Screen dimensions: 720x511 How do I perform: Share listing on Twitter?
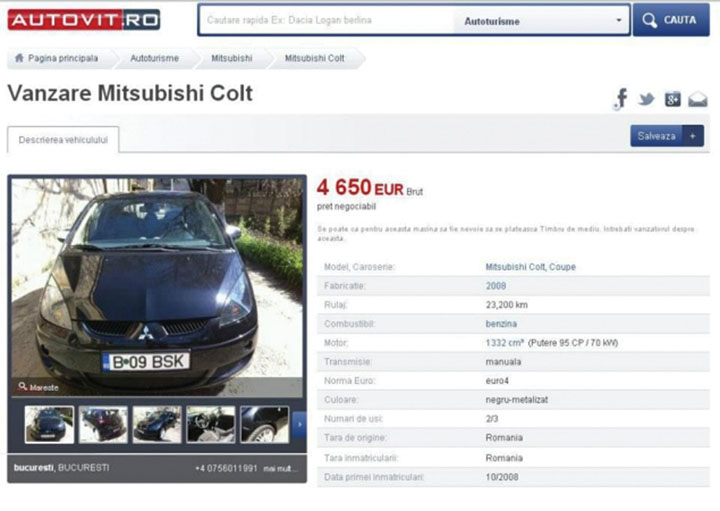[x=647, y=99]
